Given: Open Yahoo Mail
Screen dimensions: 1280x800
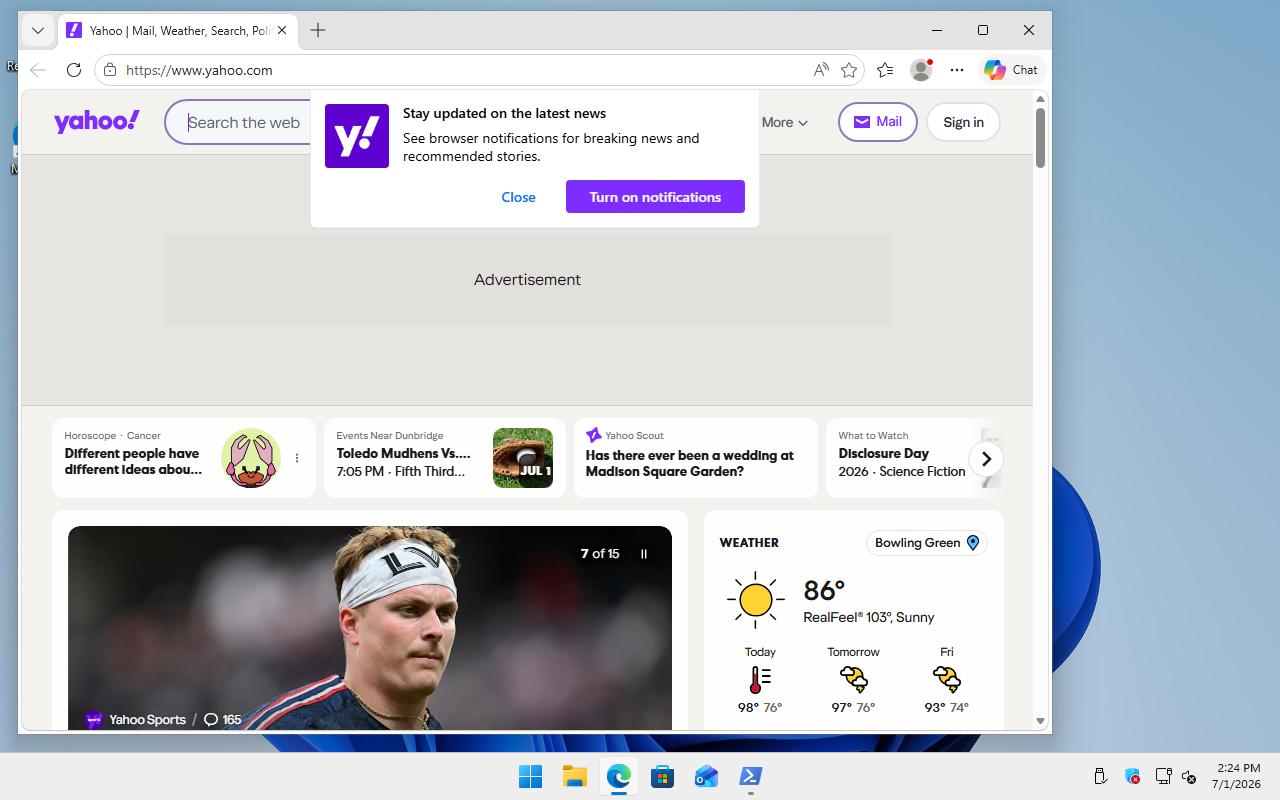Looking at the screenshot, I should point(877,122).
